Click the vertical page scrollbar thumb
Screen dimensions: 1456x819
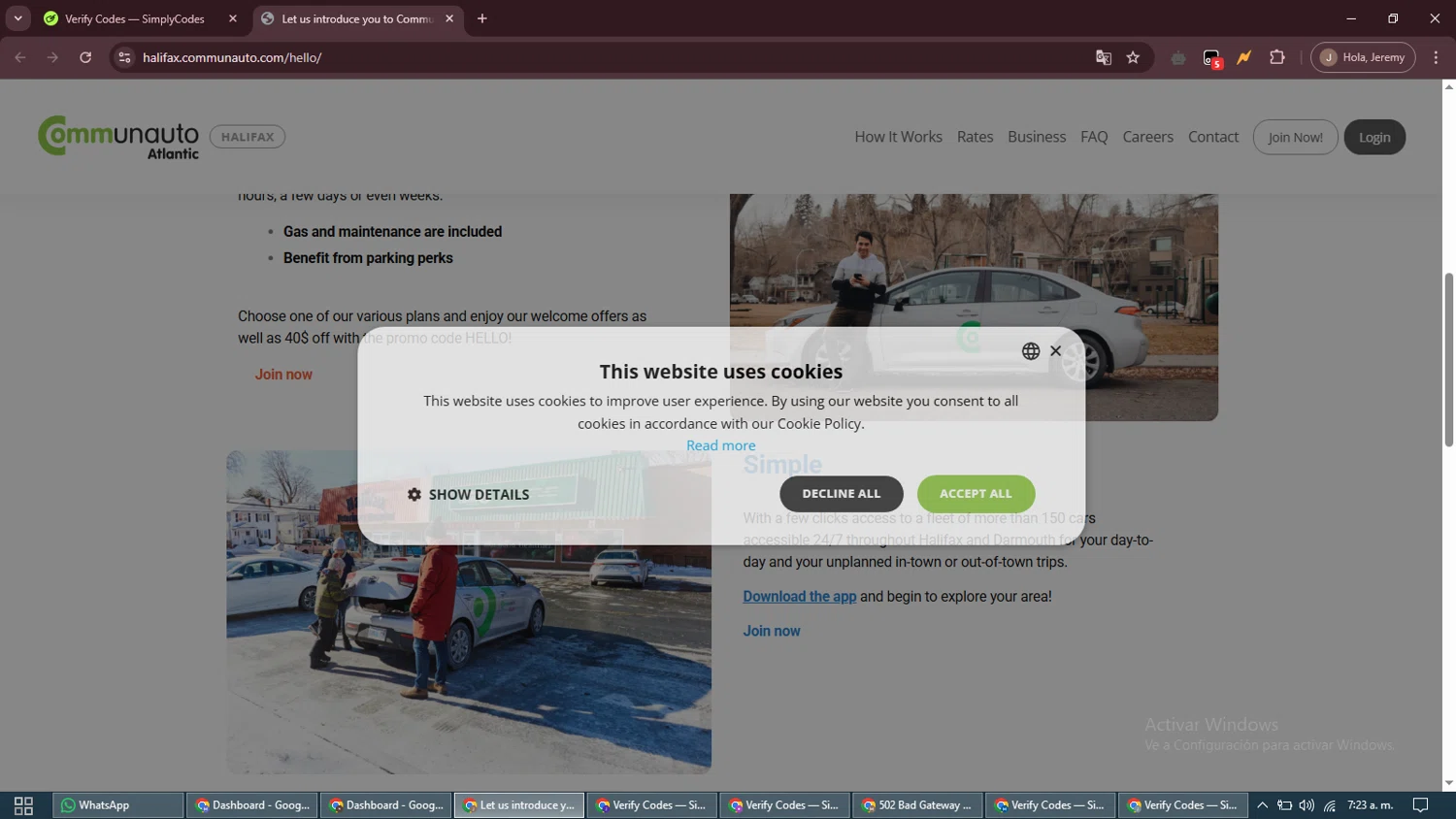click(1448, 359)
